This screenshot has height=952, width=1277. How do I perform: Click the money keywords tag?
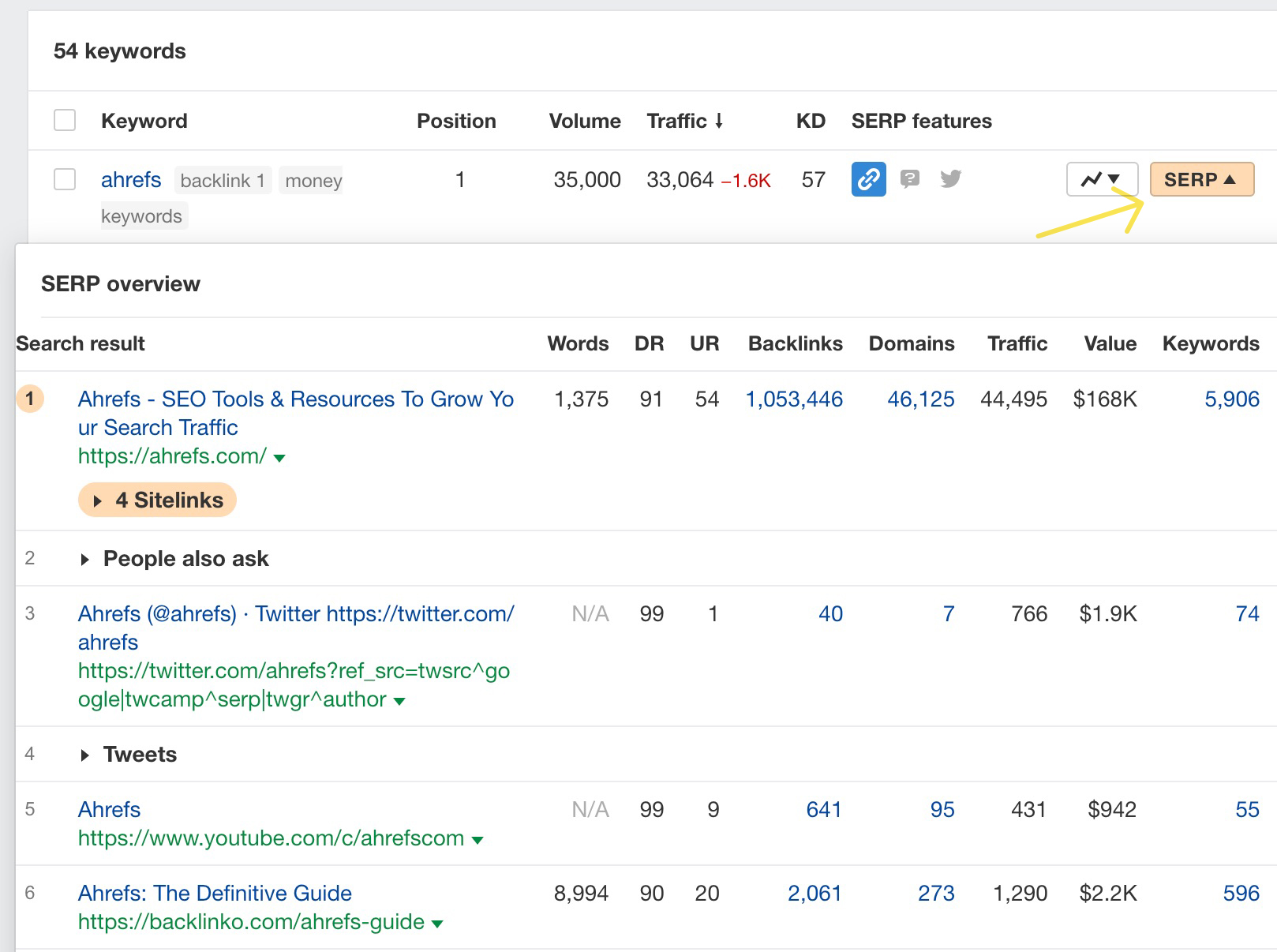point(312,180)
